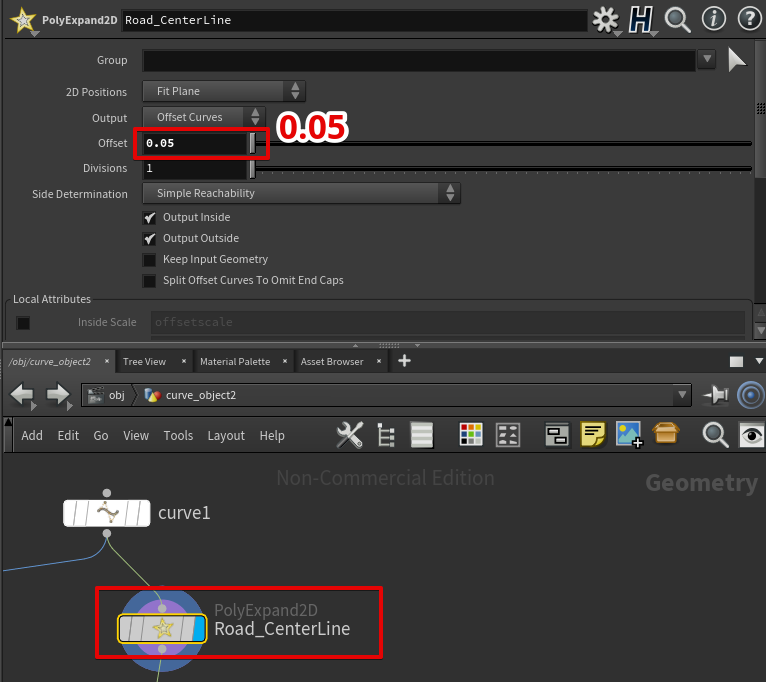Open the Add menu

point(32,435)
